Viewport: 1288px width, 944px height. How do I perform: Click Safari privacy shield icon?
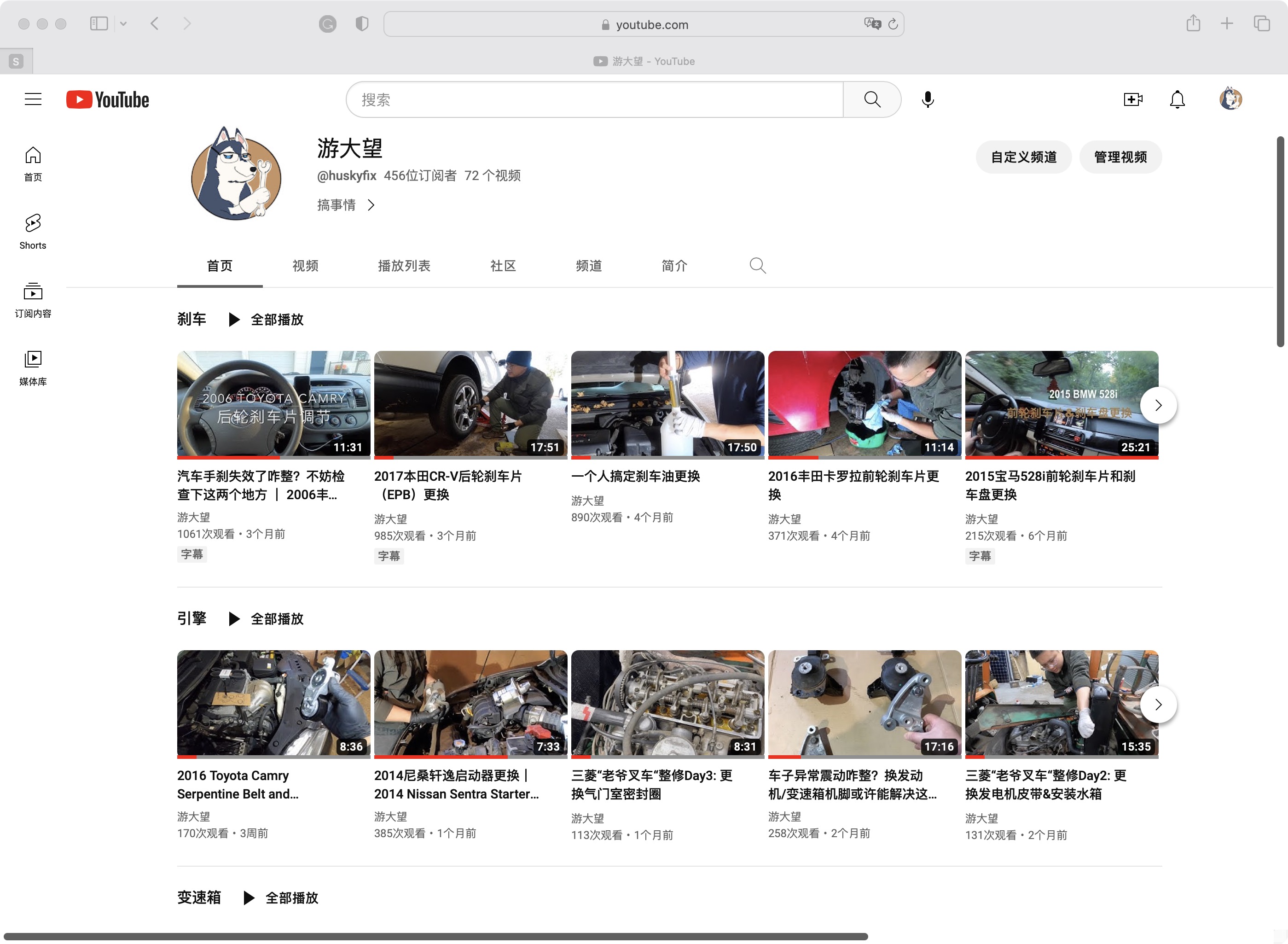[x=361, y=23]
